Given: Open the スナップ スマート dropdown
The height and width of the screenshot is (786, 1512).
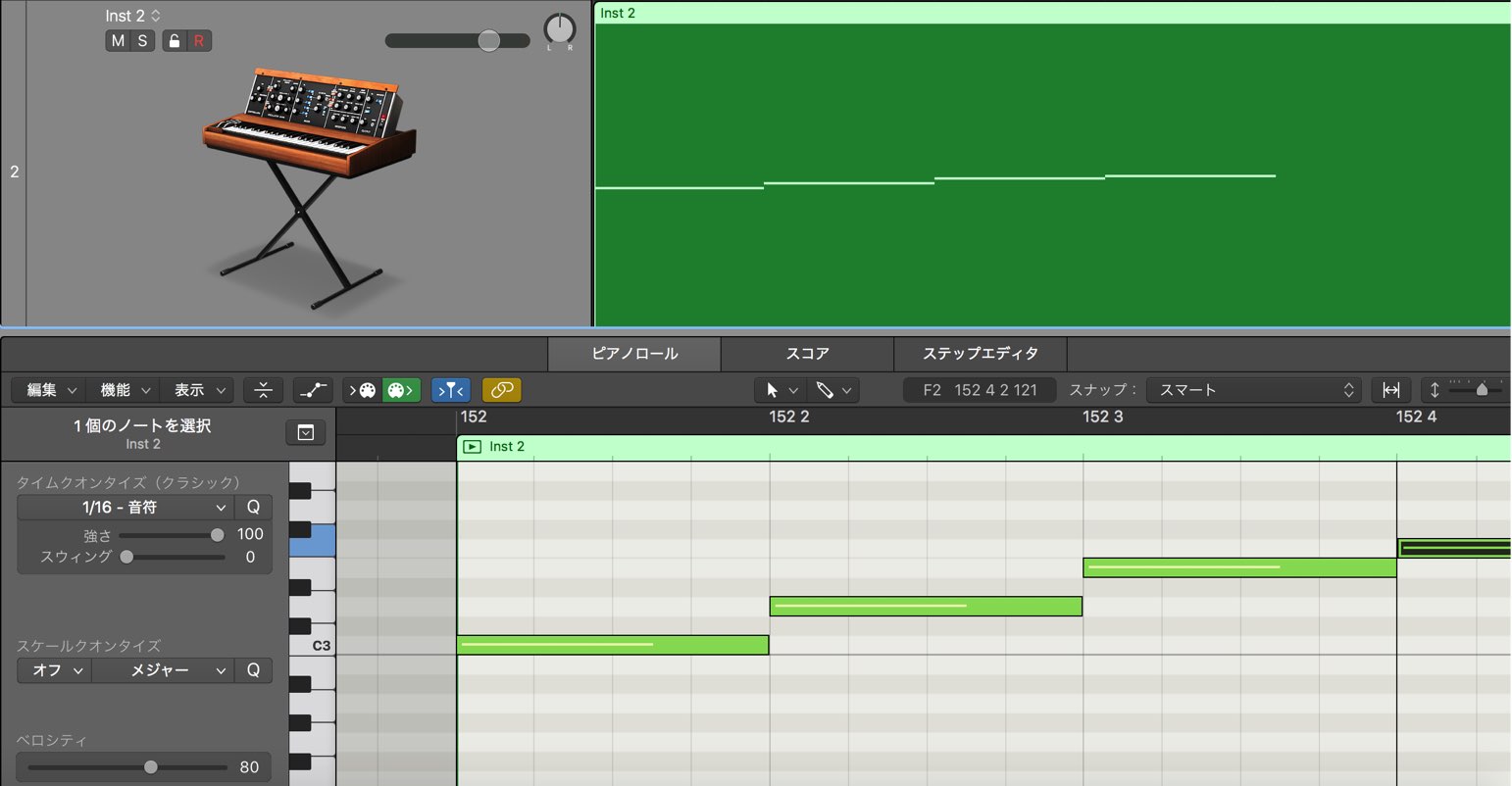Looking at the screenshot, I should 1255,390.
